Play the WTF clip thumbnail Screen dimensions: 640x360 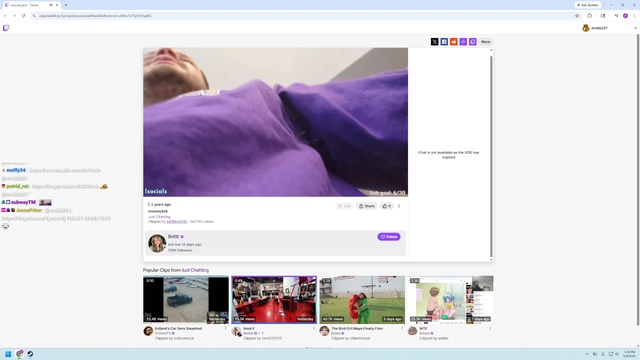[x=451, y=300]
